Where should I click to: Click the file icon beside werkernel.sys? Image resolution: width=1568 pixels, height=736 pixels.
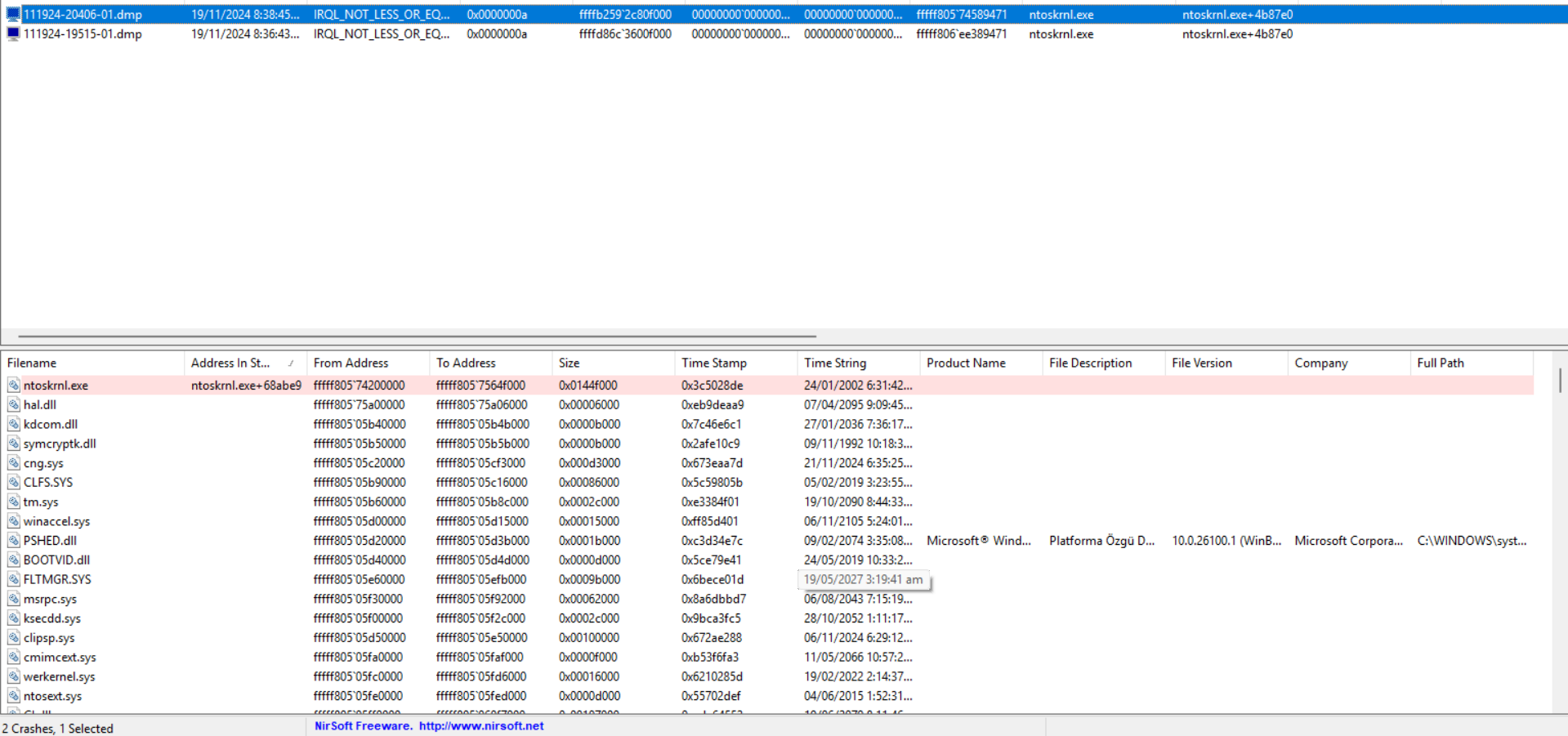(14, 677)
